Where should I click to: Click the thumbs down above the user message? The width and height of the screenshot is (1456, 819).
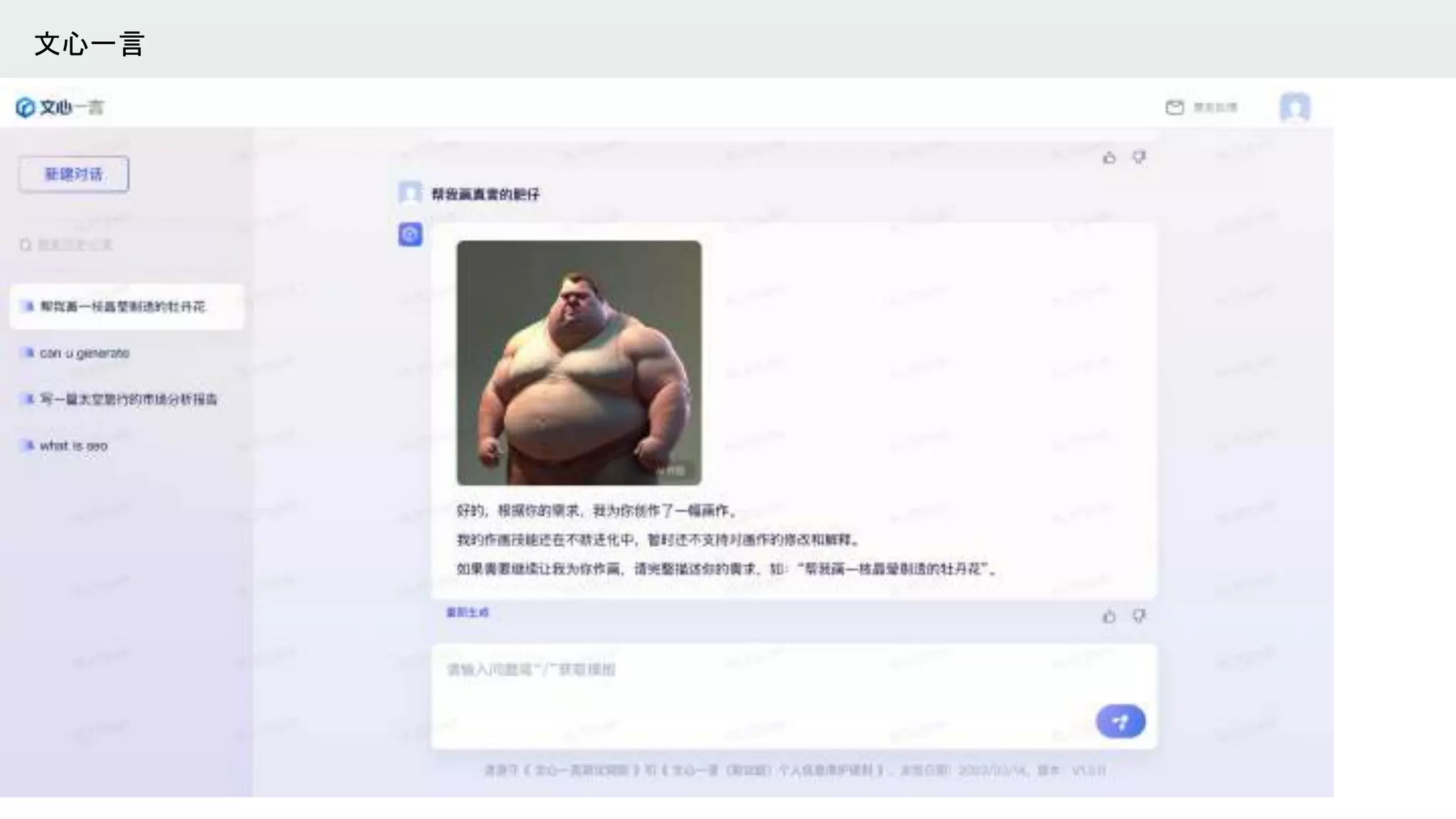pyautogui.click(x=1139, y=157)
